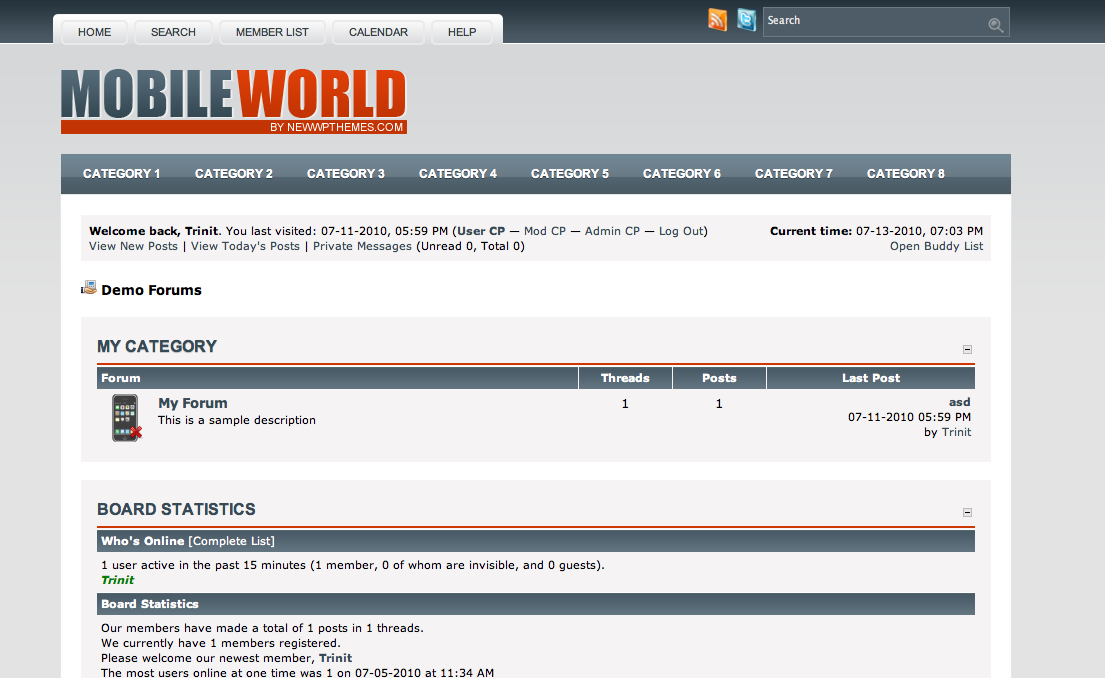
Task: Select Category 8 in navigation bar
Action: tap(905, 174)
